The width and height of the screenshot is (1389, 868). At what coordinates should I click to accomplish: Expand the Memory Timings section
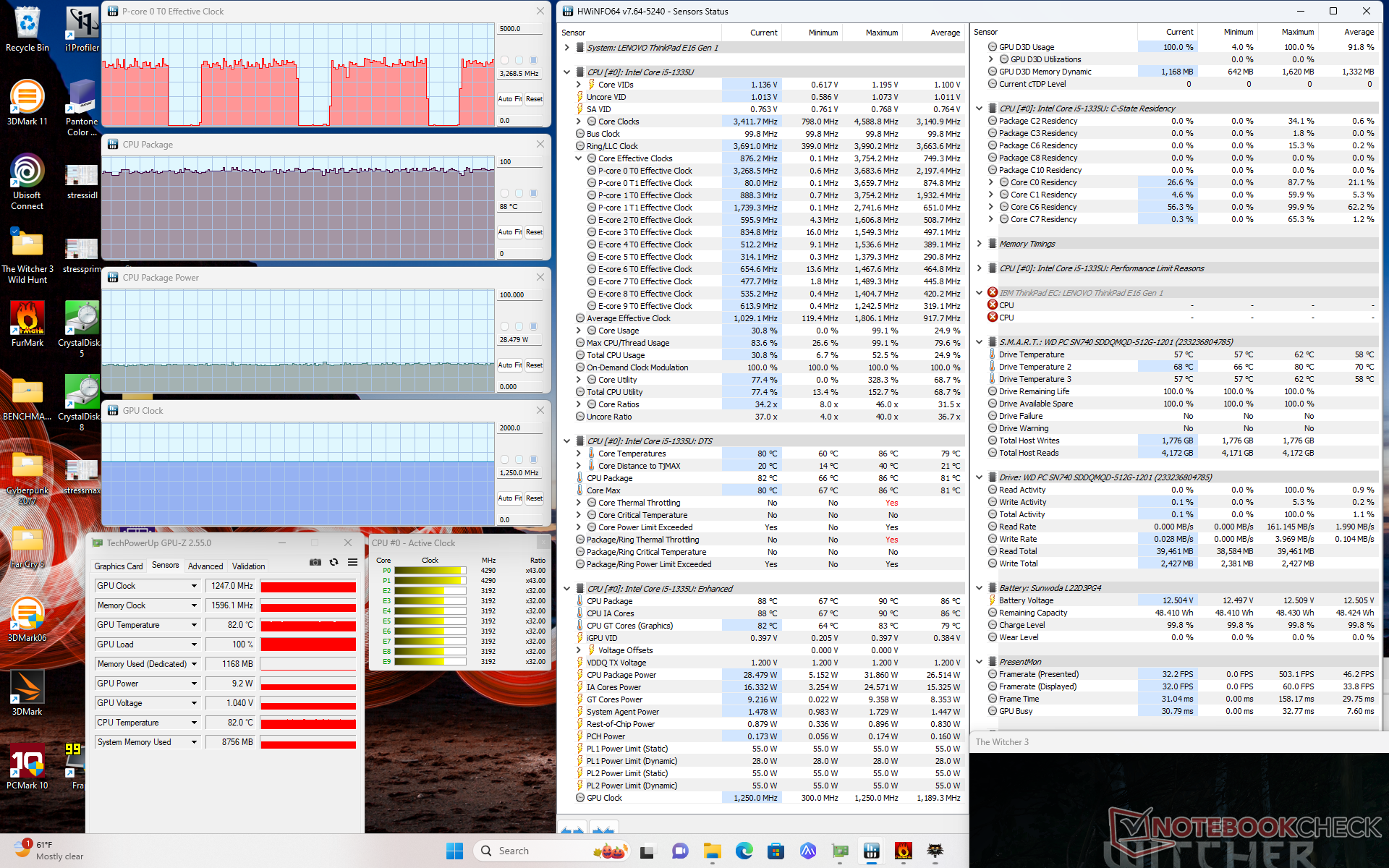(979, 244)
